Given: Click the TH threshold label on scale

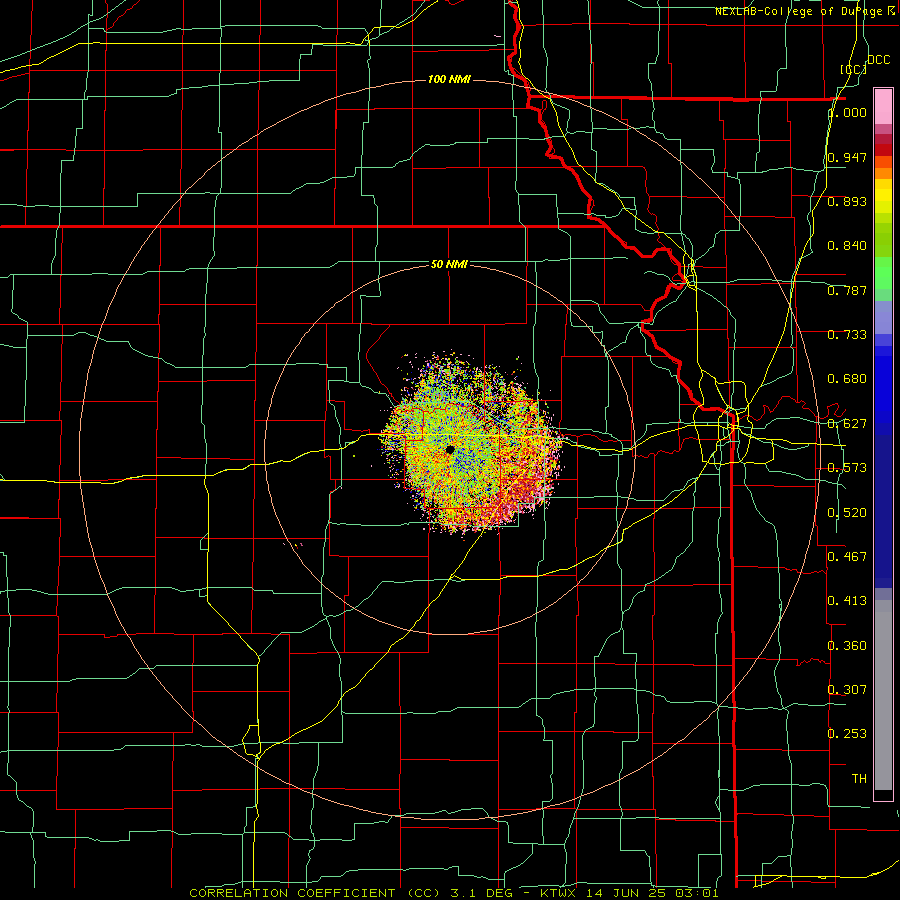Looking at the screenshot, I should point(859,779).
